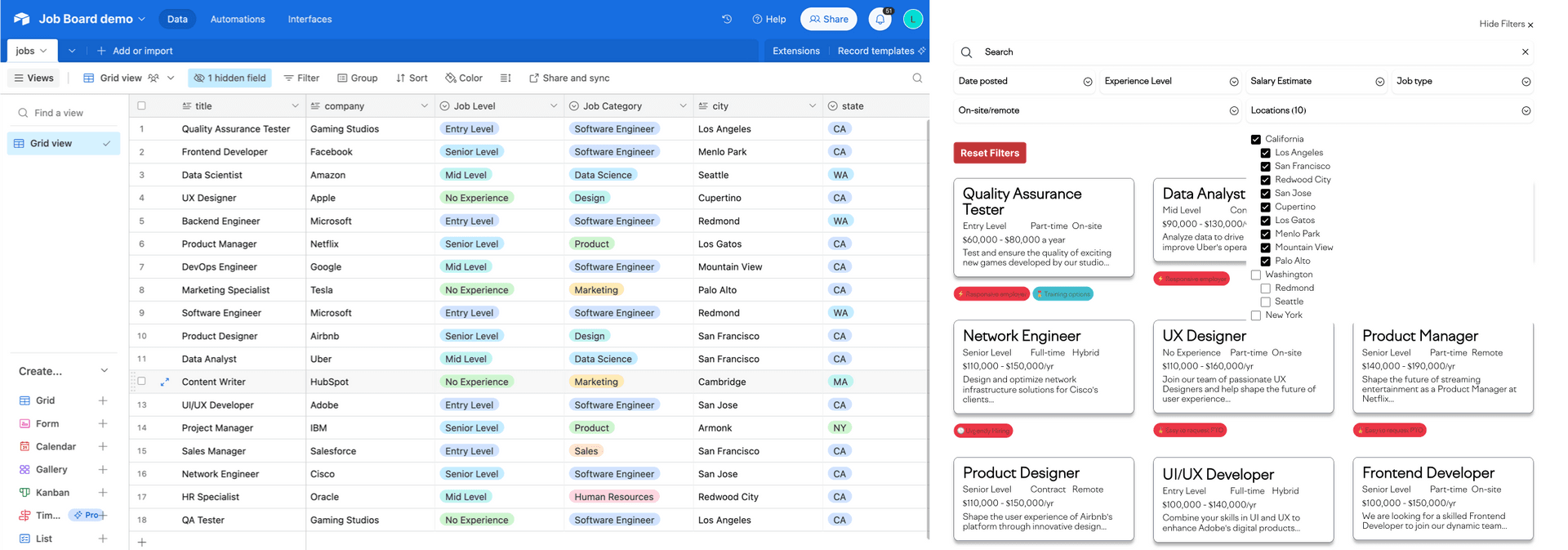Click the row height icon

506,78
